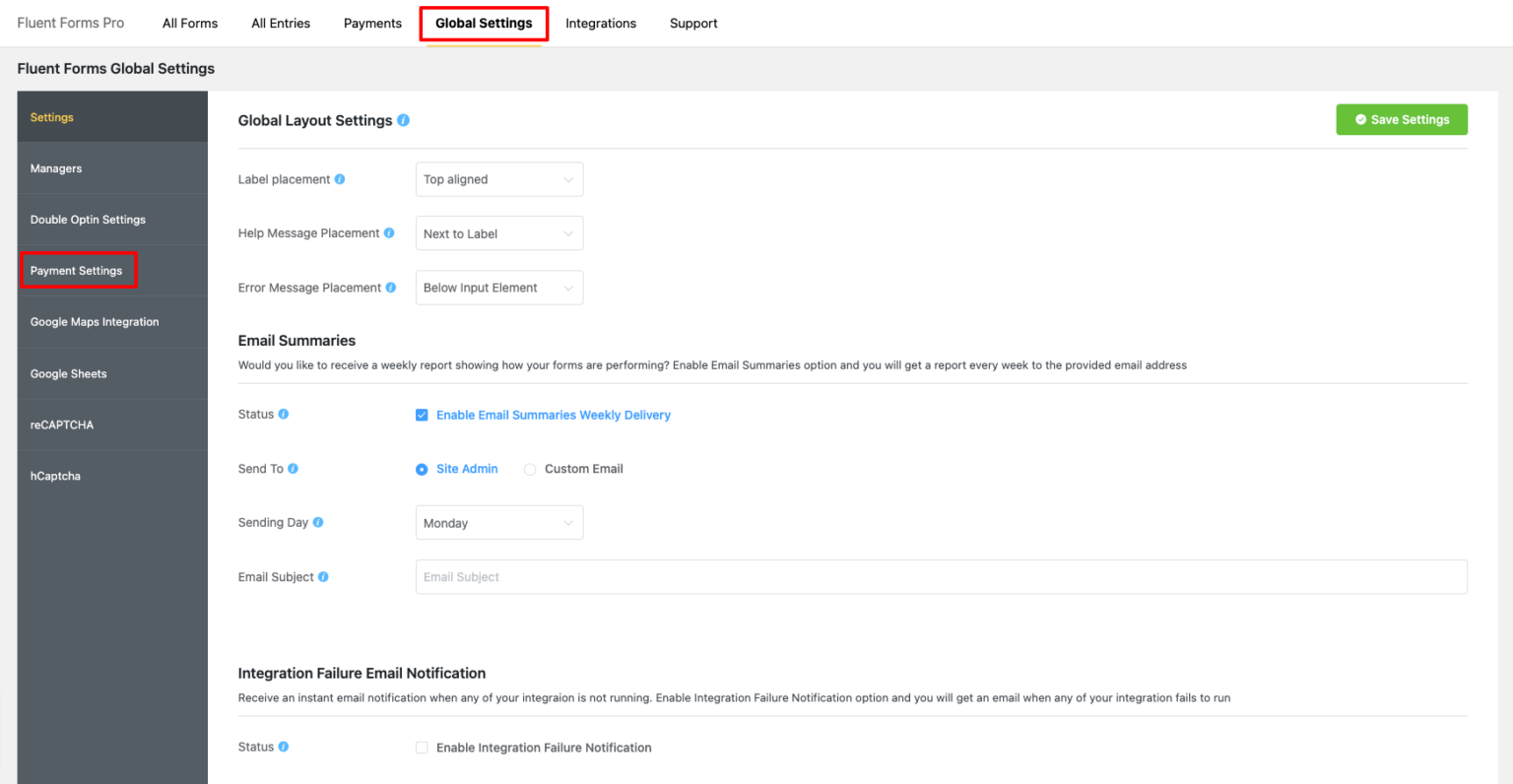Uncheck Enable Email Summaries Weekly Delivery
This screenshot has height=784, width=1513.
pyautogui.click(x=422, y=416)
